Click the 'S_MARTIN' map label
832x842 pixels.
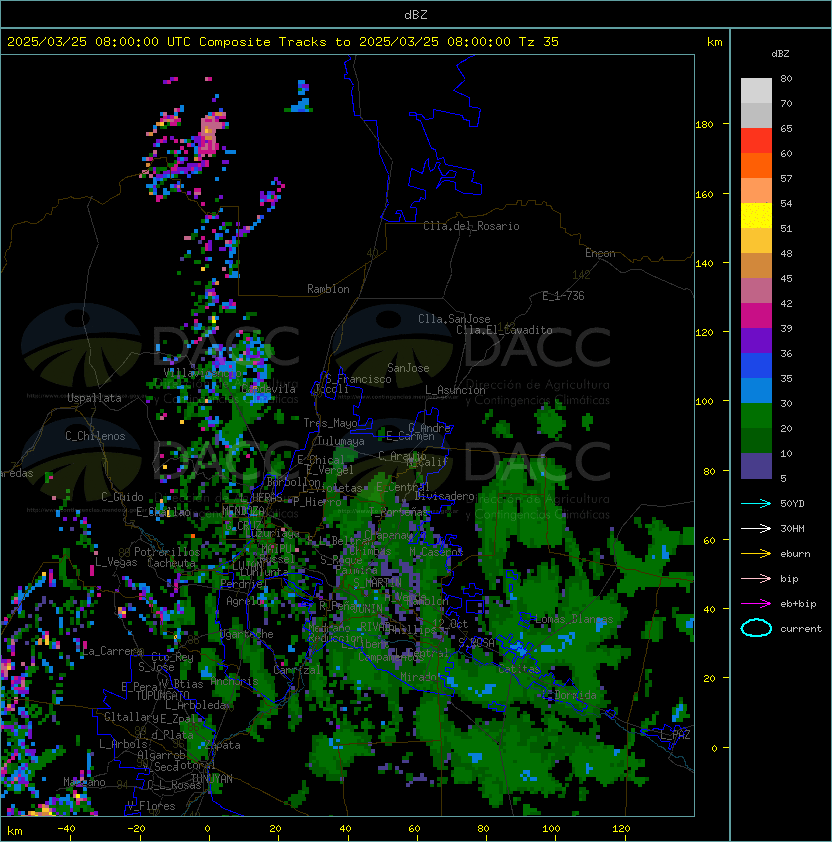coord(377,583)
